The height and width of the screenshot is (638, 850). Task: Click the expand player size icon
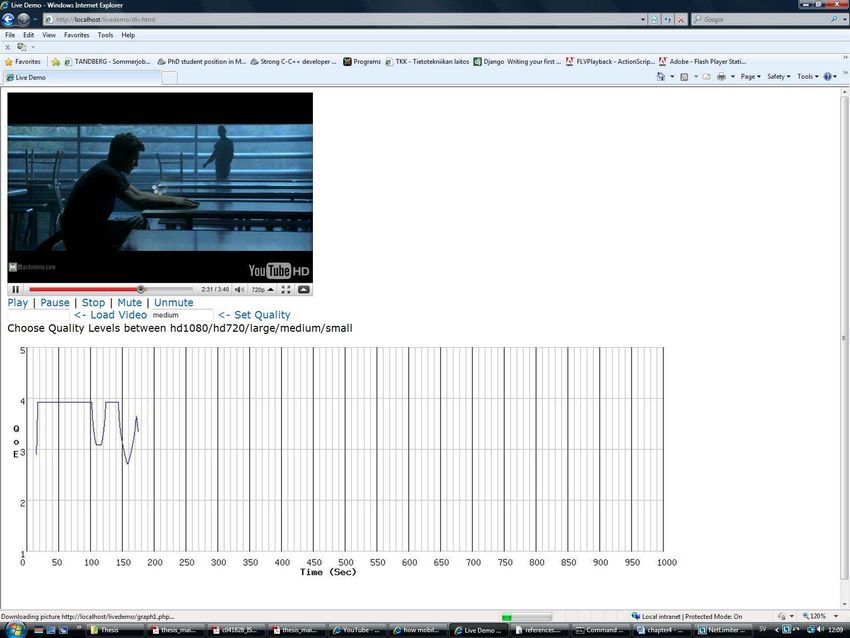304,289
